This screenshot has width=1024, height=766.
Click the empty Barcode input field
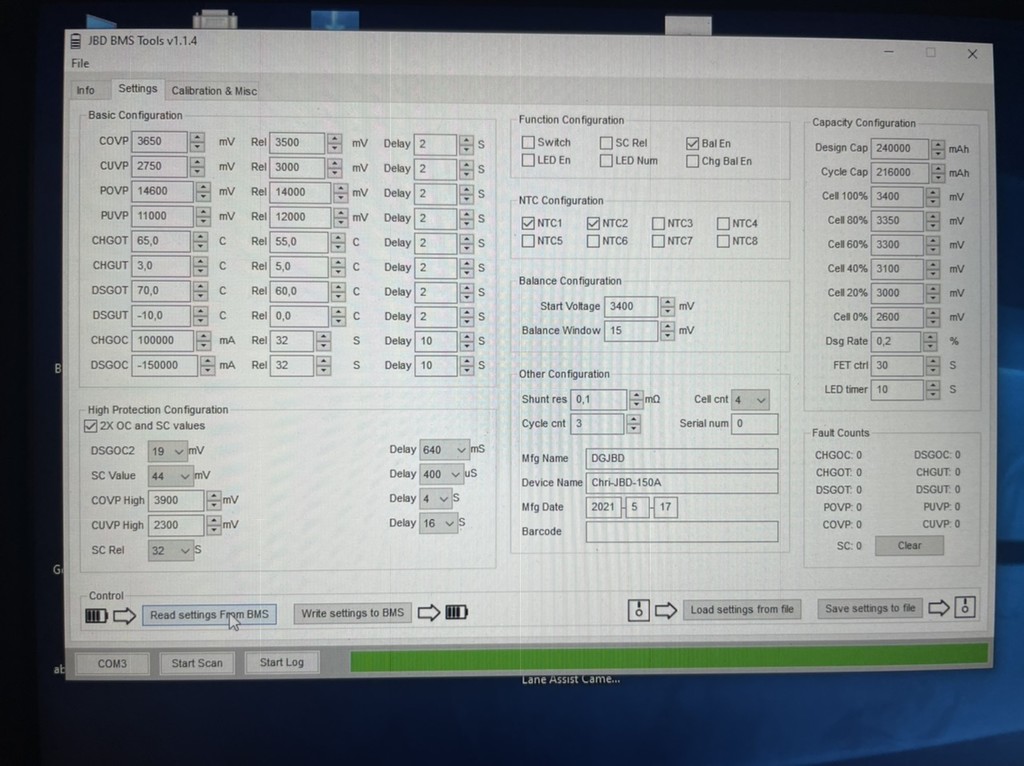tap(682, 532)
